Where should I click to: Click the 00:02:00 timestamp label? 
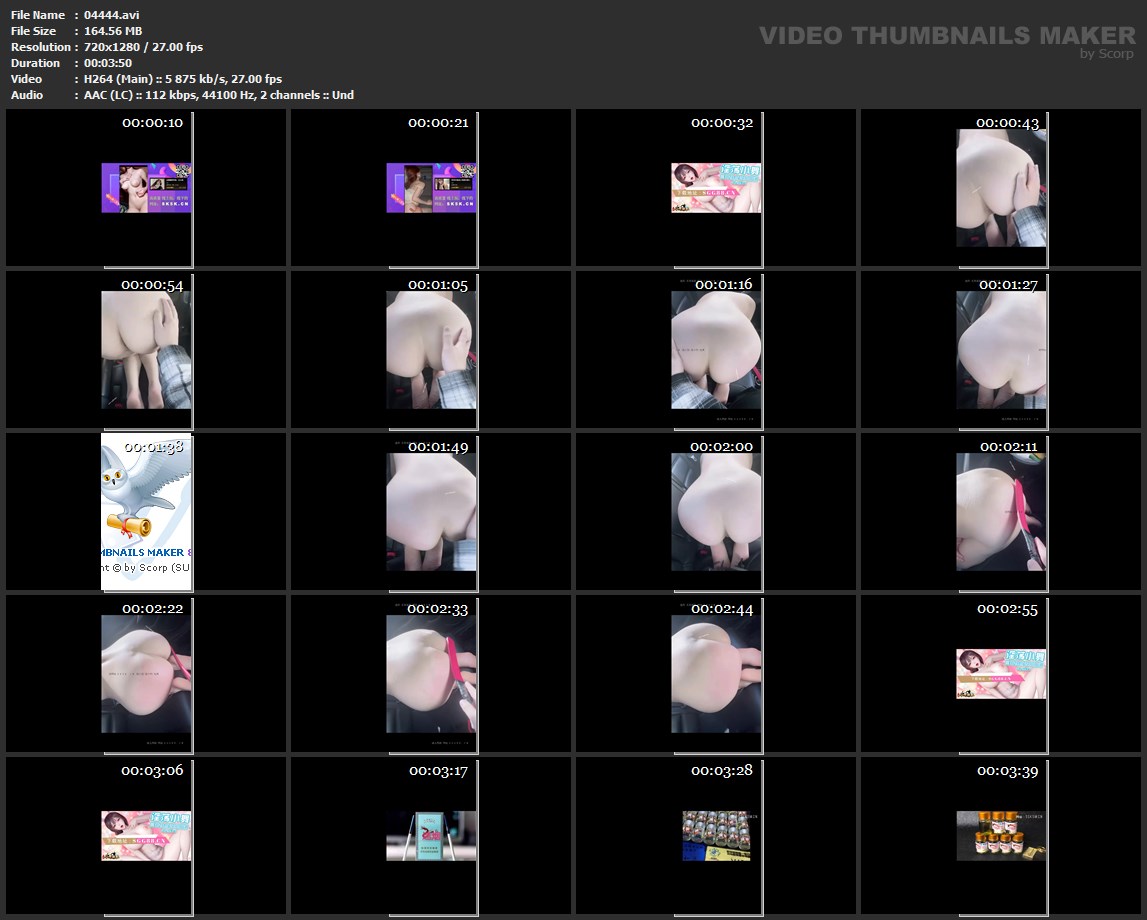[721, 447]
